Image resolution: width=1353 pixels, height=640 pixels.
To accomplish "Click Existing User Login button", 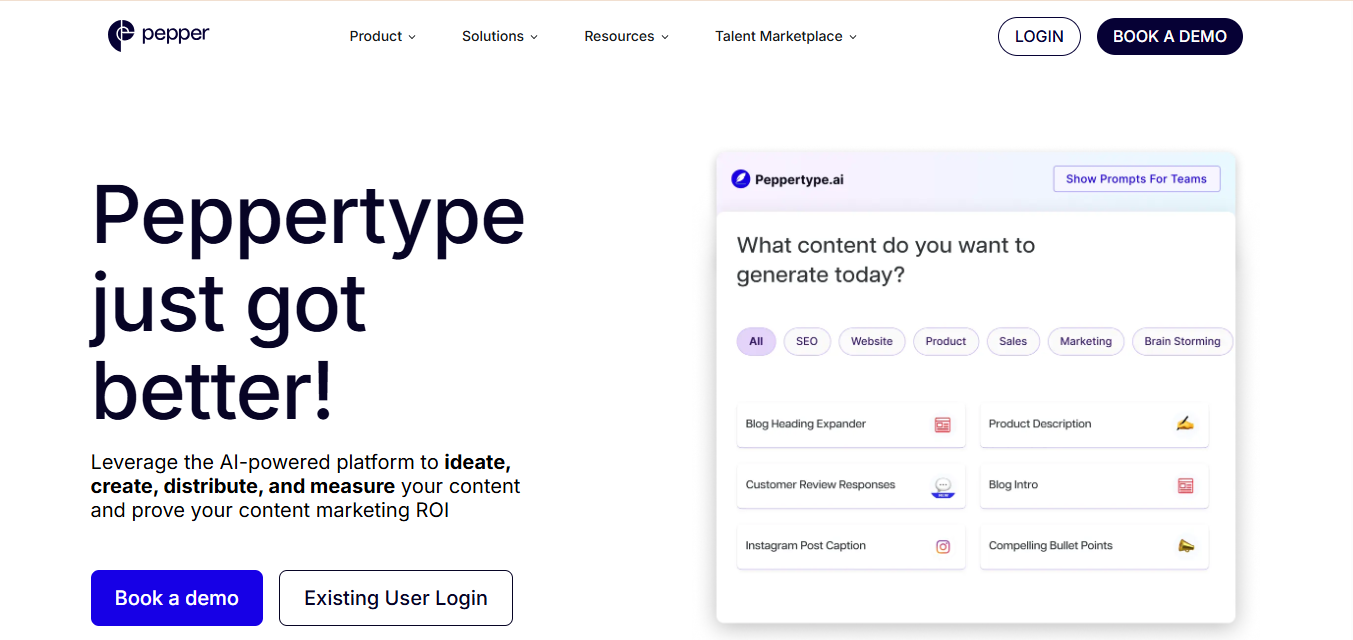I will [396, 598].
